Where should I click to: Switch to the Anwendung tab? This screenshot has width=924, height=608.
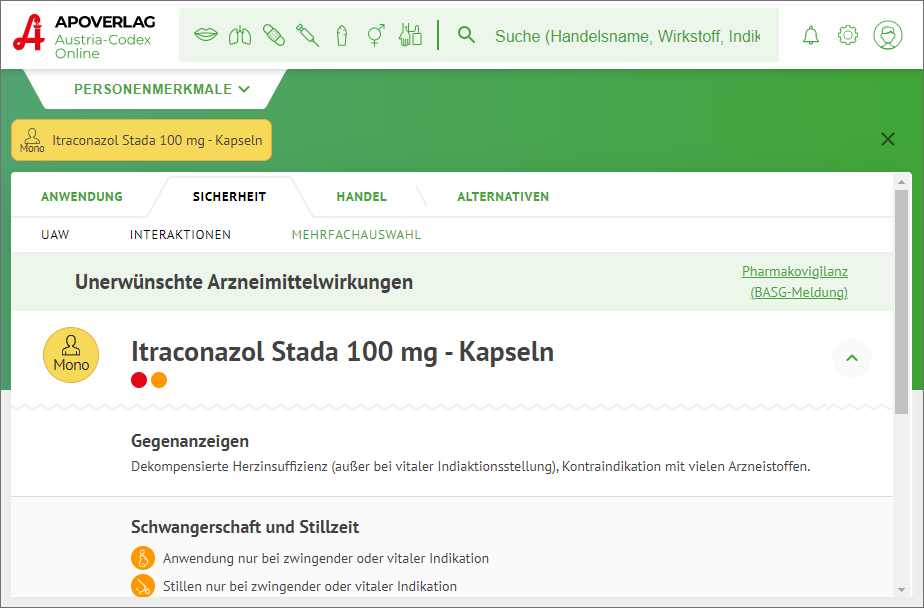click(x=82, y=197)
